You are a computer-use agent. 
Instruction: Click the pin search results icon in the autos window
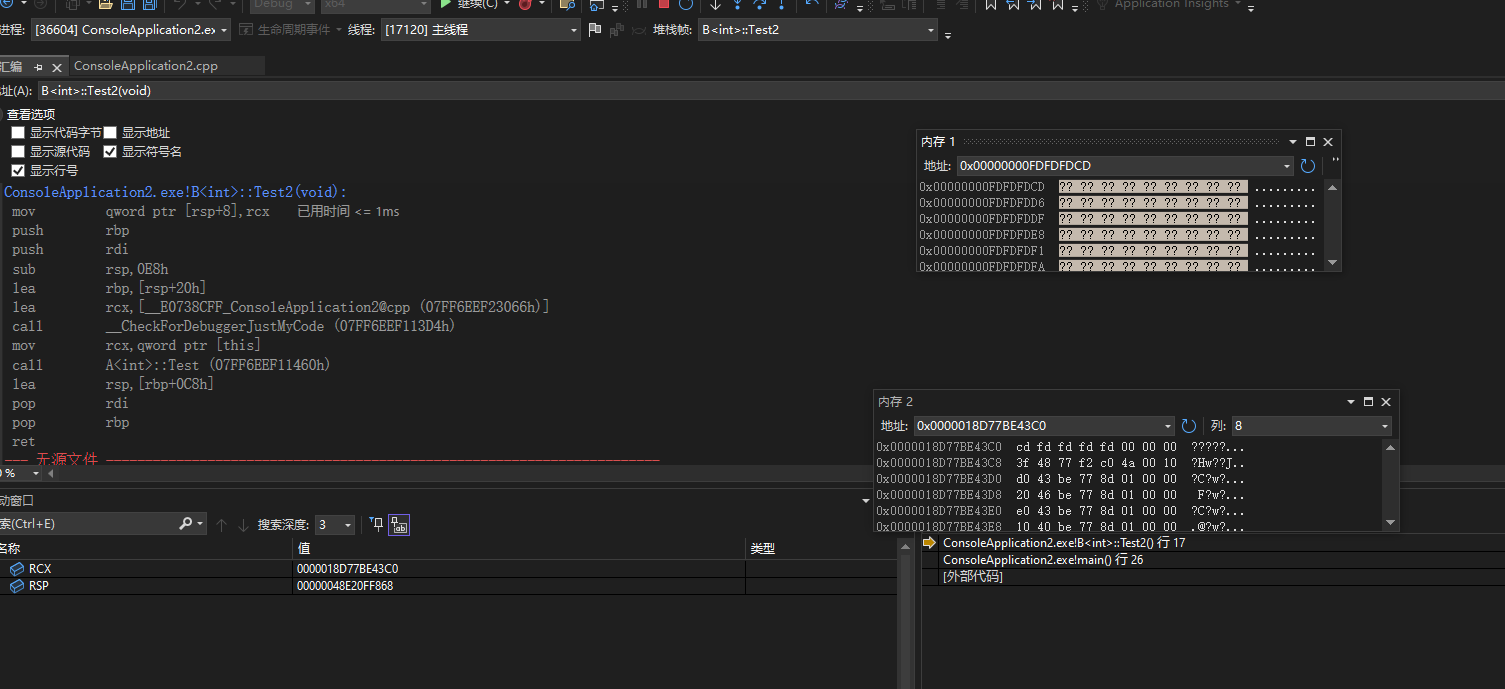[x=376, y=525]
